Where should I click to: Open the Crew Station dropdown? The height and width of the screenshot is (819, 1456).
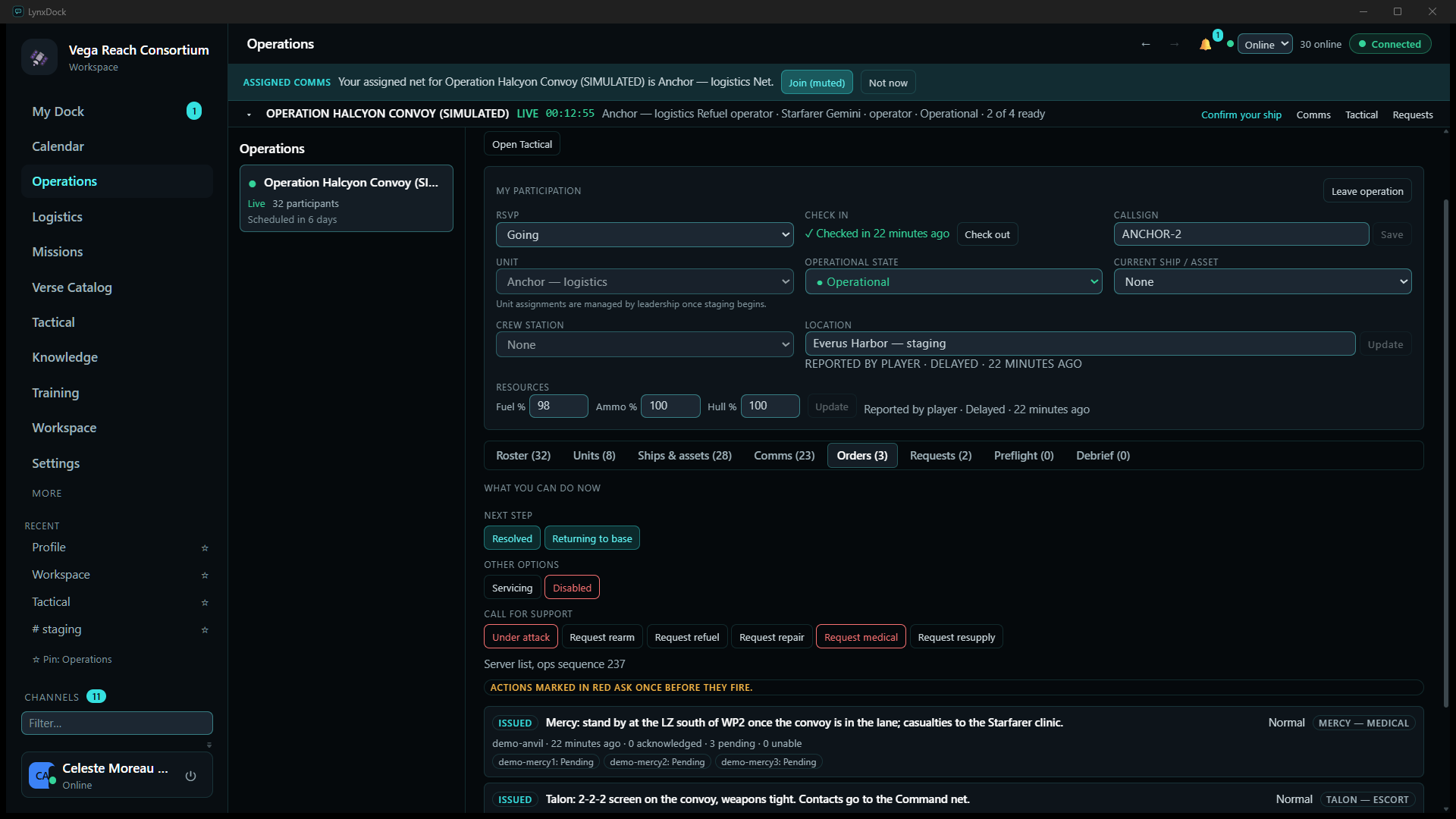(x=645, y=344)
